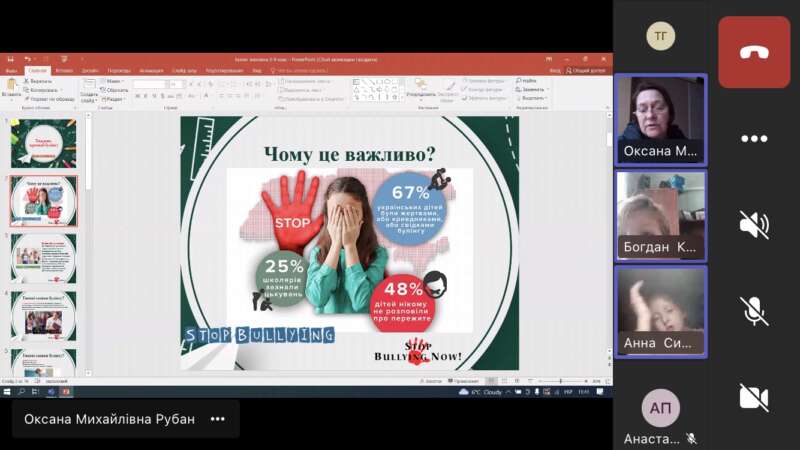The width and height of the screenshot is (800, 450).
Task: Unmute the microphone
Action: point(753,310)
